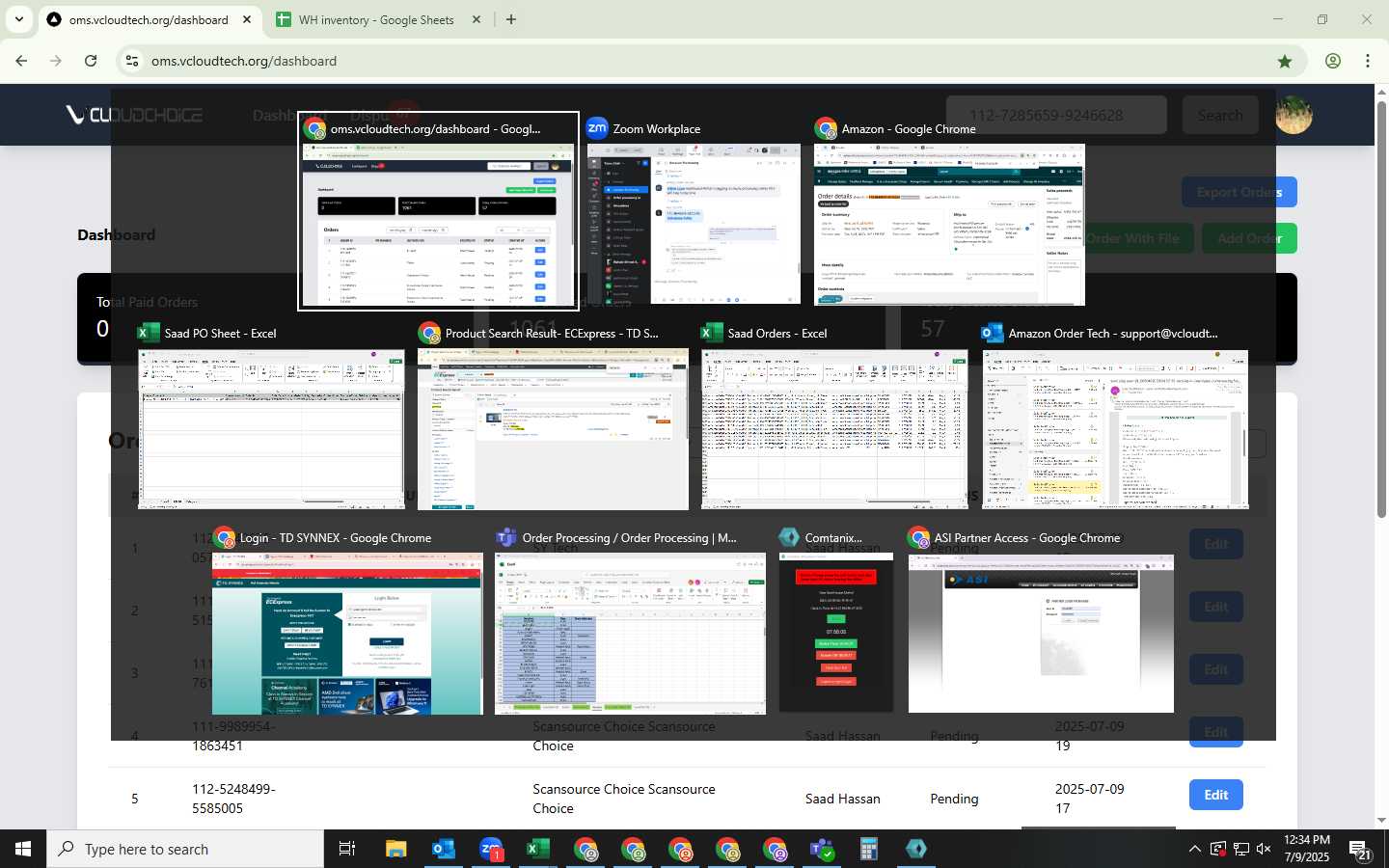This screenshot has width=1389, height=868.
Task: Select the Comtanix window thumbnail
Action: pyautogui.click(x=836, y=634)
